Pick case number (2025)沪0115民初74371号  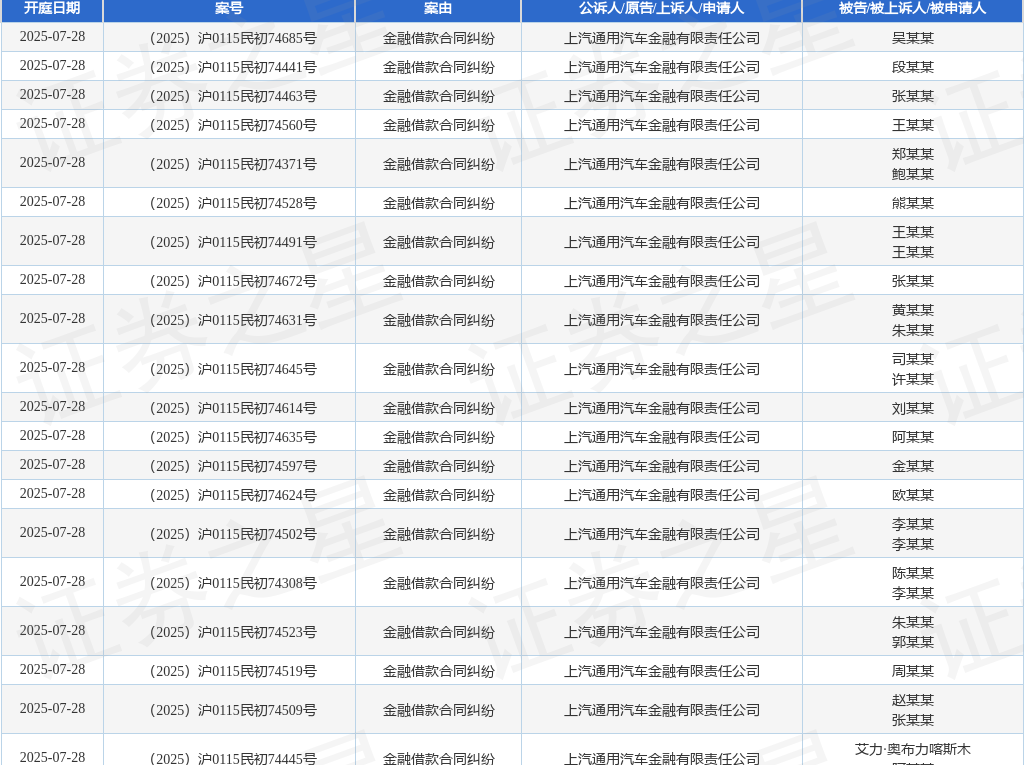pyautogui.click(x=233, y=165)
